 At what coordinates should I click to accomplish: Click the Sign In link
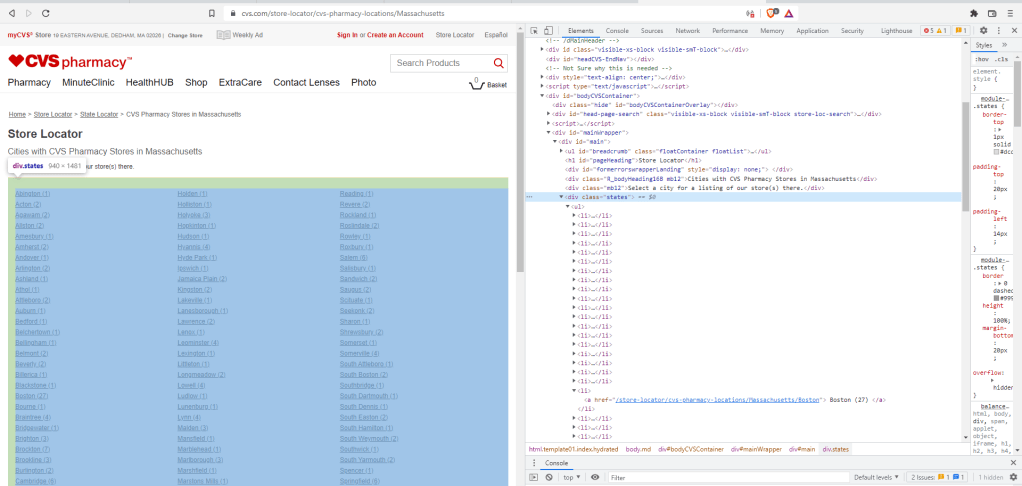[347, 35]
